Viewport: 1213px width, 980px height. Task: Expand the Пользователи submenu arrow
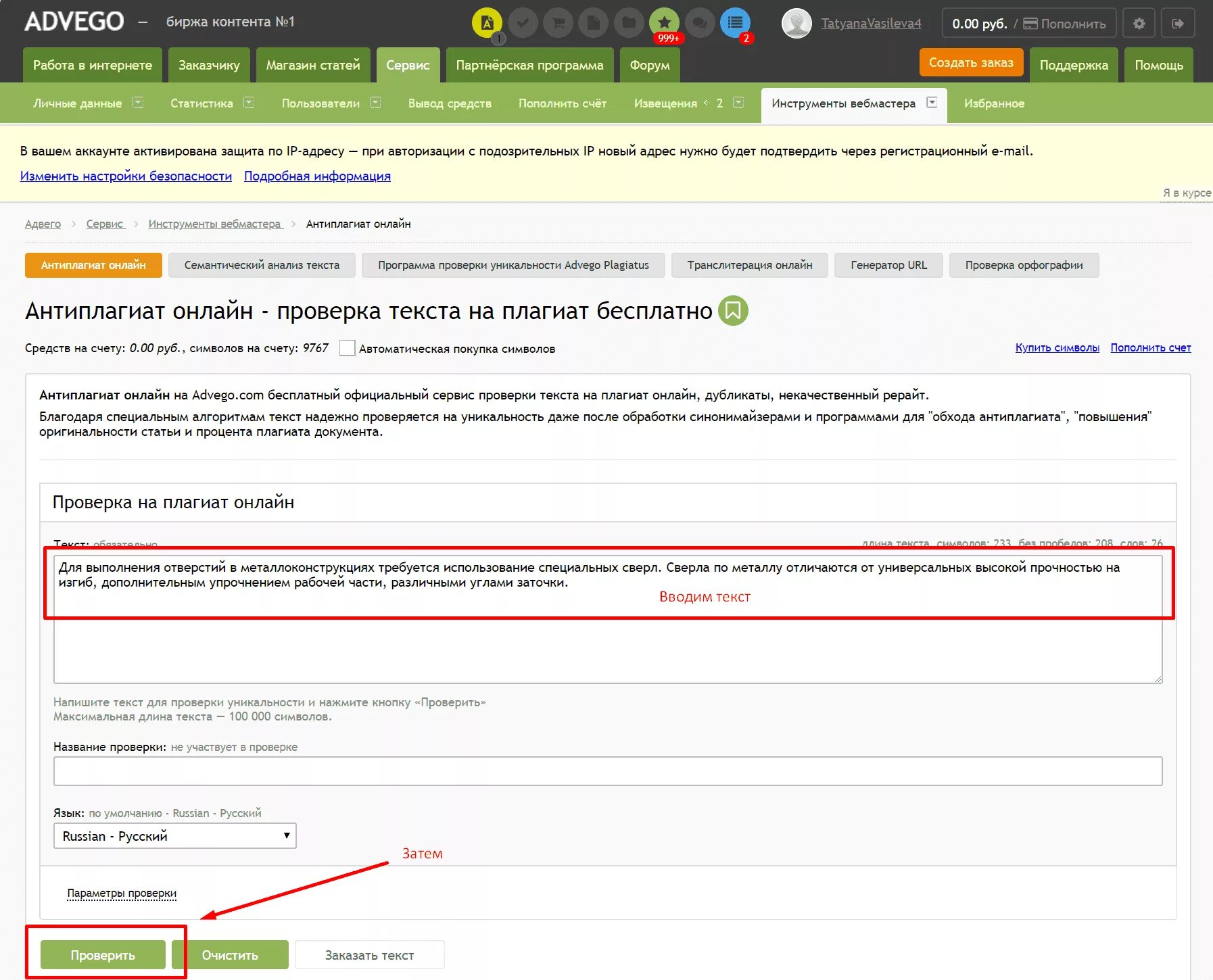(375, 103)
